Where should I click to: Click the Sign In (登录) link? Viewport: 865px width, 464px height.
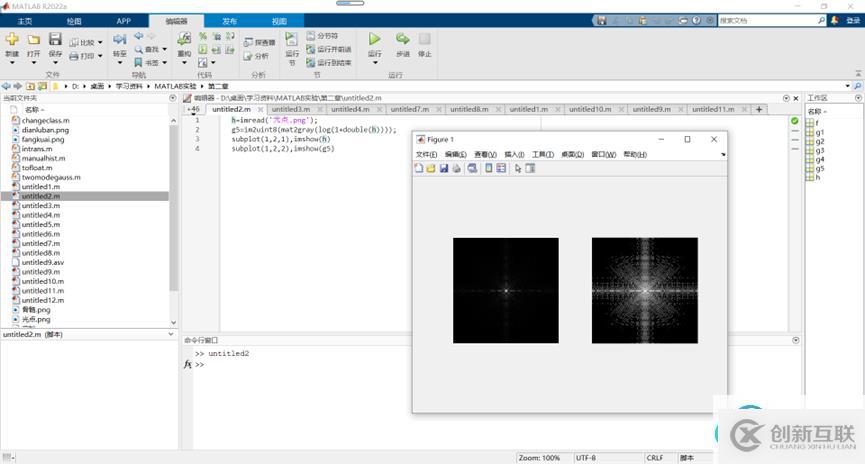[852, 20]
